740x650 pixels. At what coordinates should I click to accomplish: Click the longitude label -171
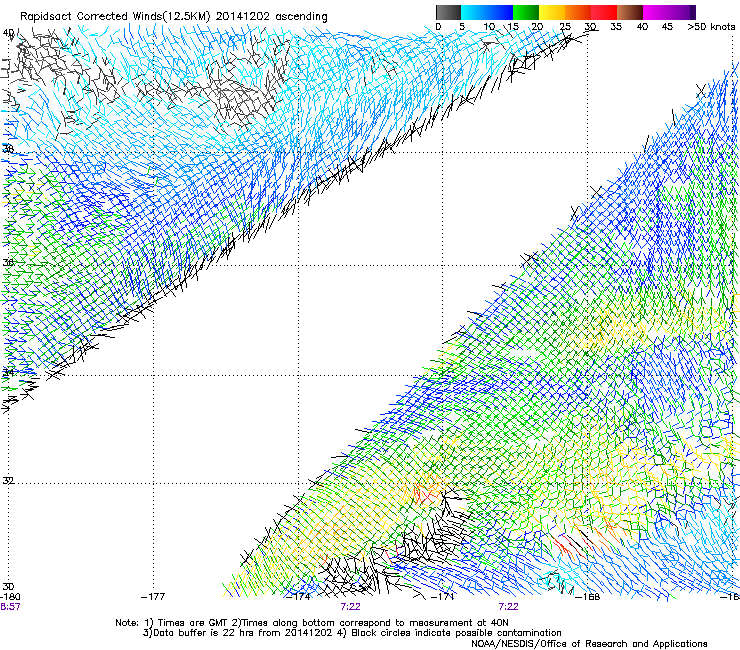(443, 597)
